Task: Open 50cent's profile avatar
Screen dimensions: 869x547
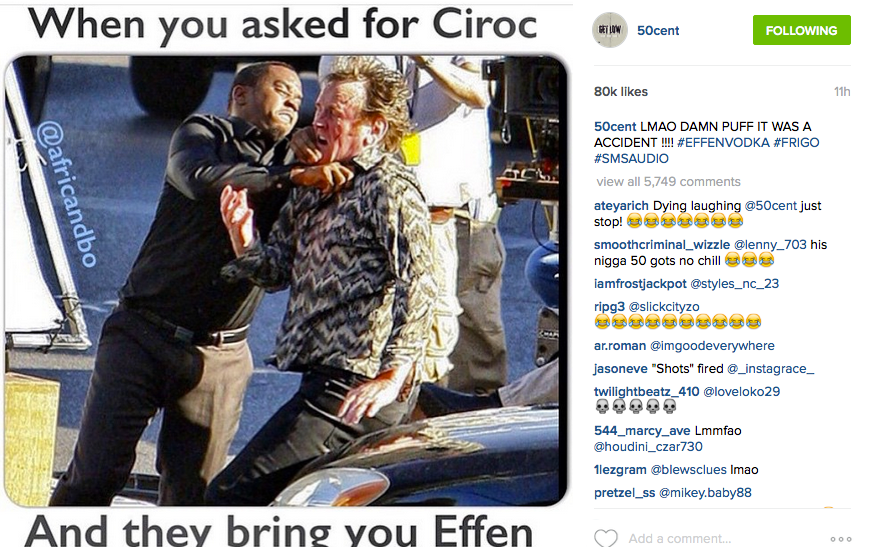Action: pos(610,30)
